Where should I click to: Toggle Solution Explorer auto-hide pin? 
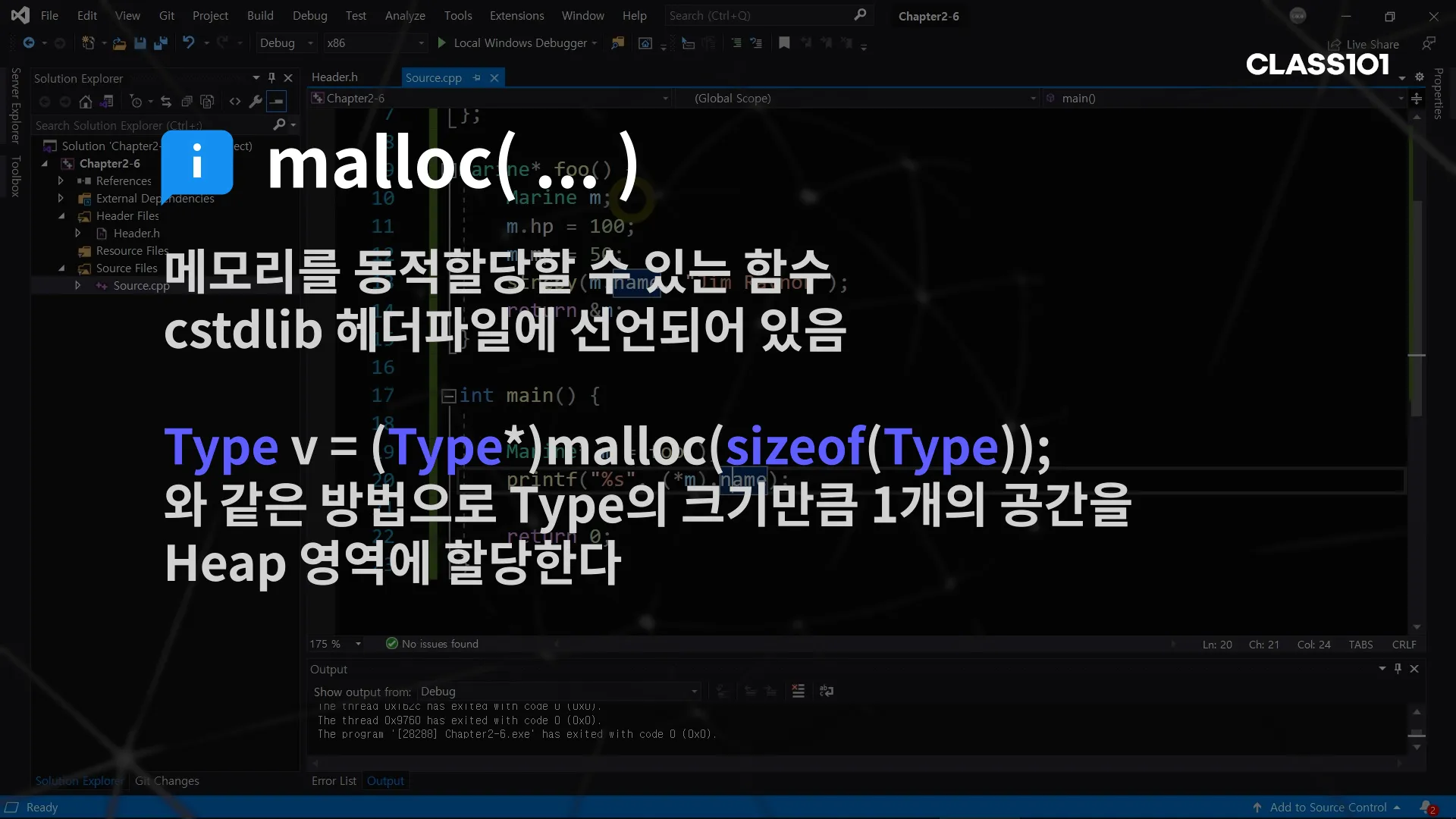(x=271, y=77)
